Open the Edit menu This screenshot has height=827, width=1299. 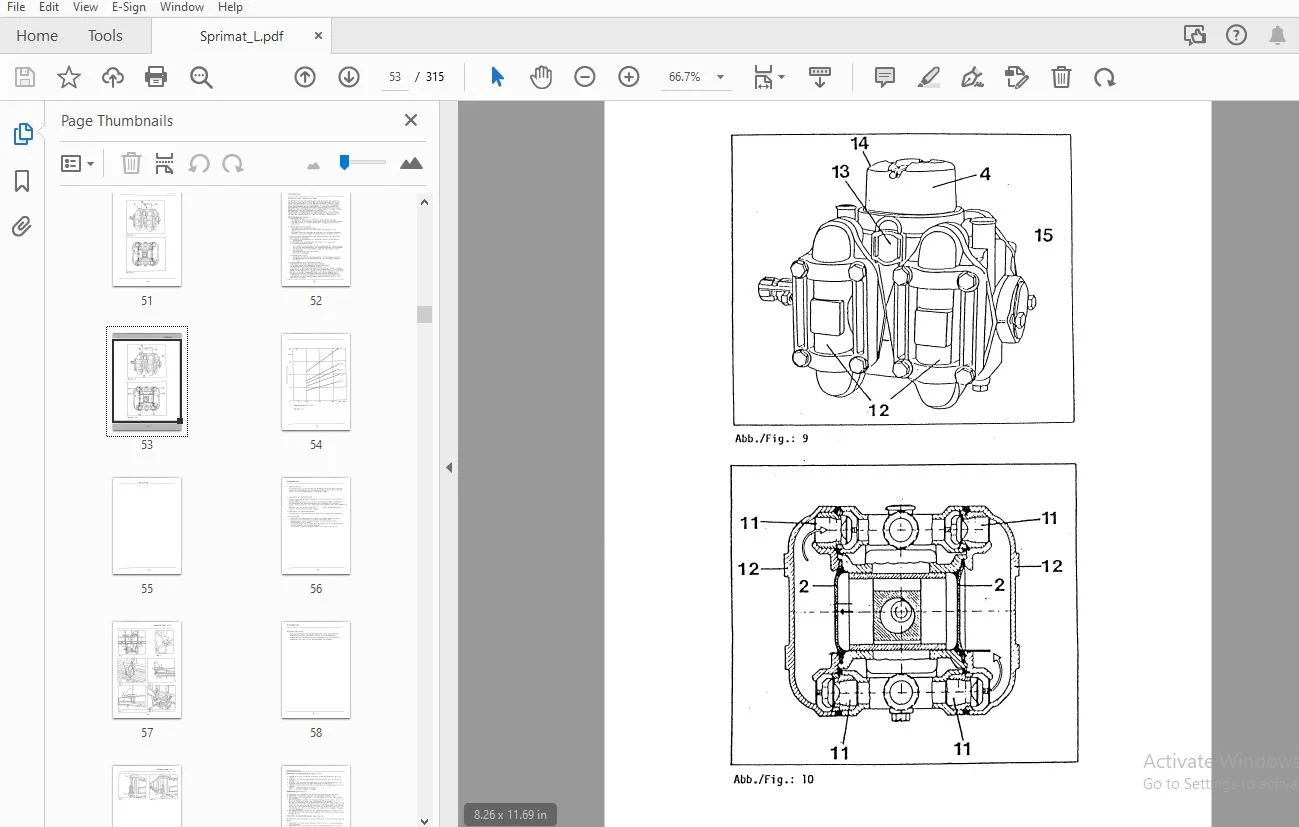click(x=49, y=7)
